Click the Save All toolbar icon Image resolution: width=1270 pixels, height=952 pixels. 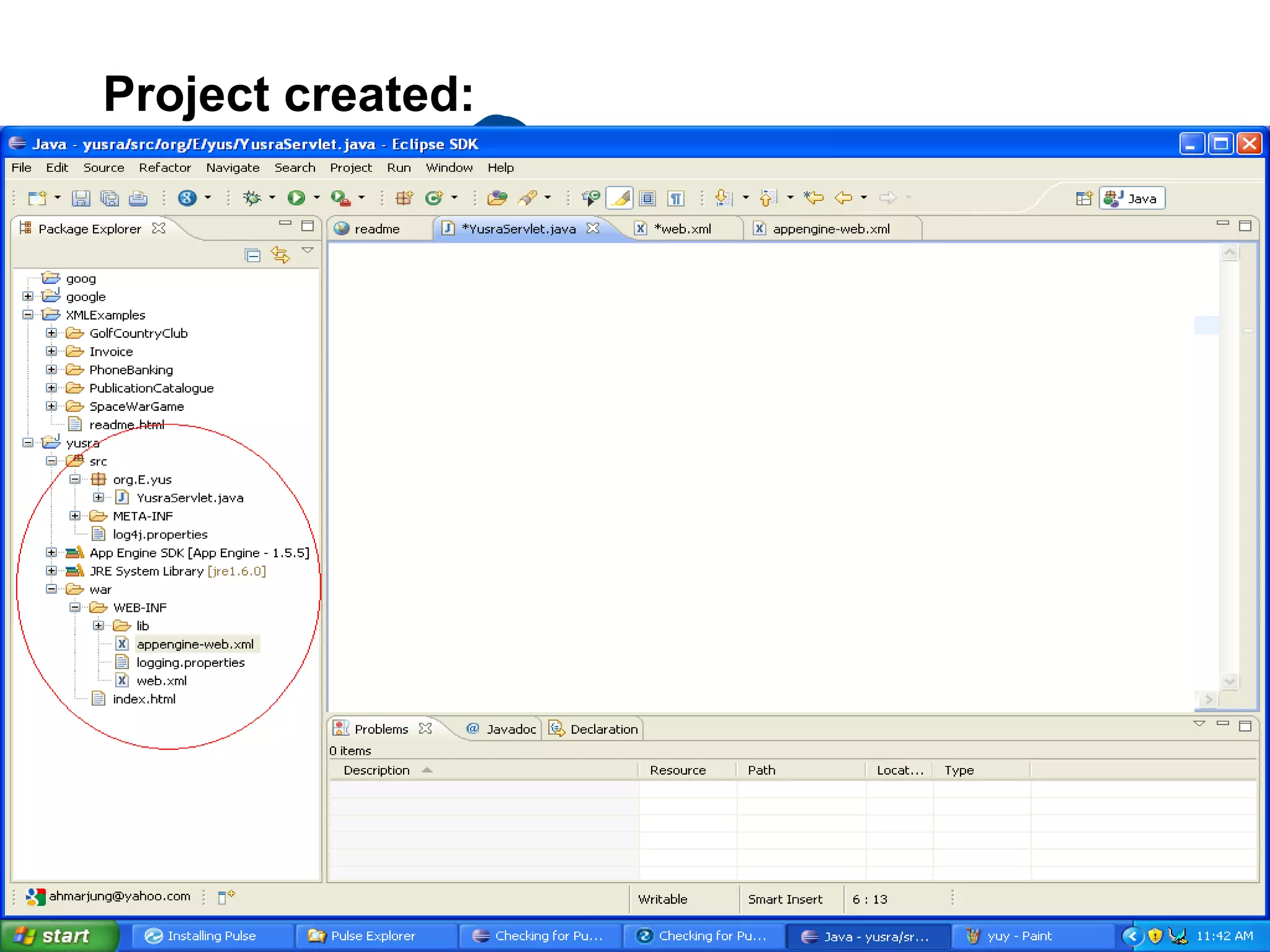click(x=110, y=198)
